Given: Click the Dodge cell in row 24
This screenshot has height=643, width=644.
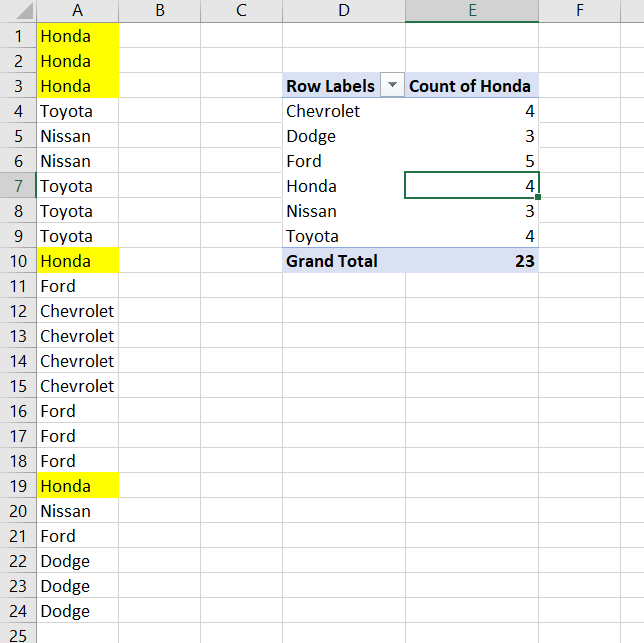Looking at the screenshot, I should click(78, 611).
